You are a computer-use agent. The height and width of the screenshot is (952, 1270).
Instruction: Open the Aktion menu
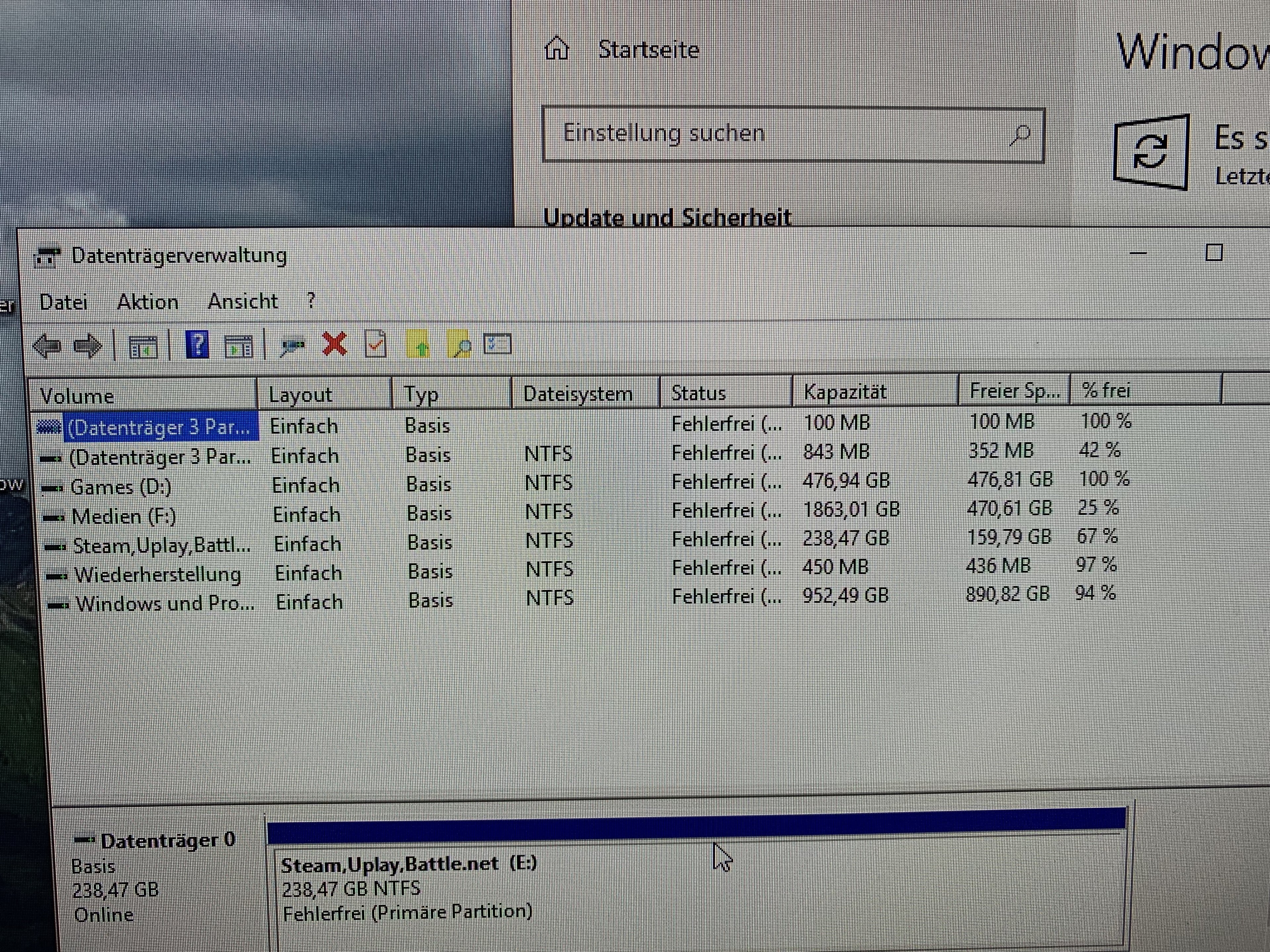[148, 302]
